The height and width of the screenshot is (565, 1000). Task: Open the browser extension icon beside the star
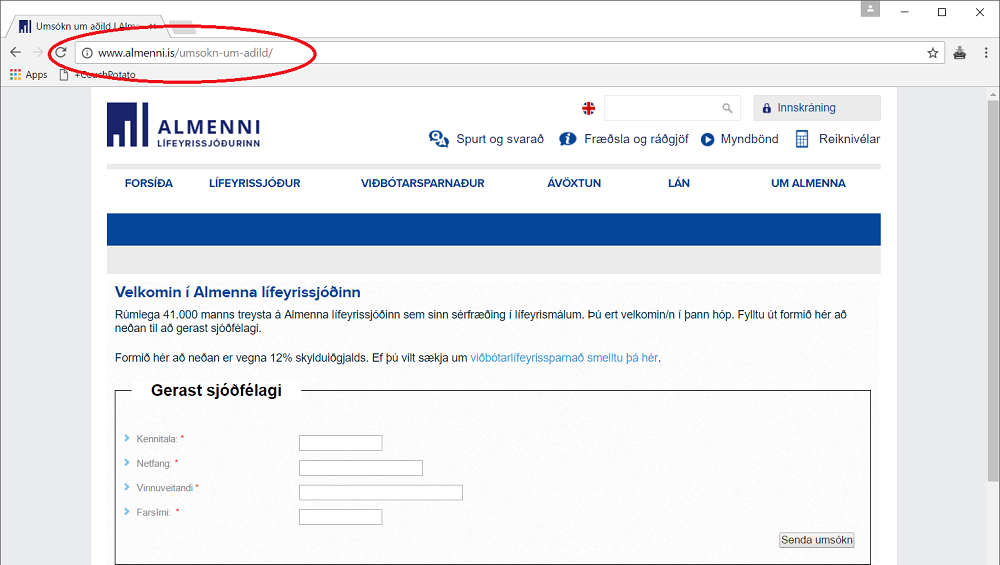point(960,53)
